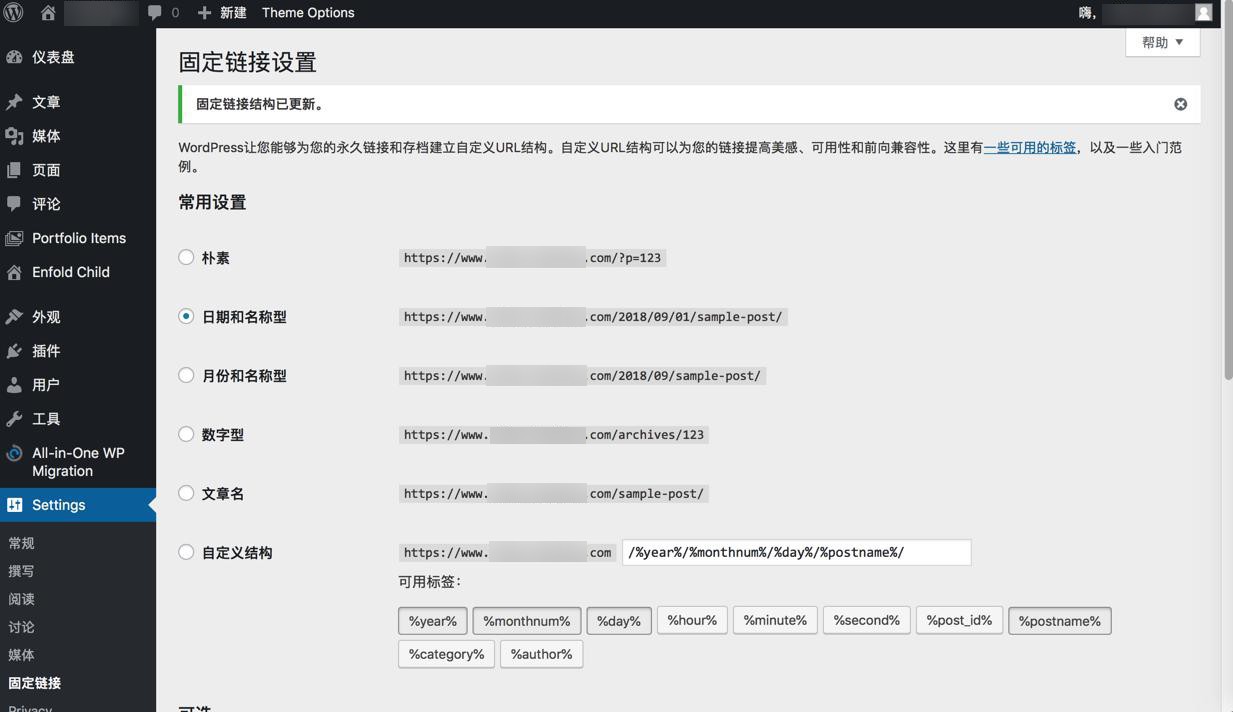Add the %monthnum% tag
This screenshot has width=1233, height=712.
tap(527, 621)
